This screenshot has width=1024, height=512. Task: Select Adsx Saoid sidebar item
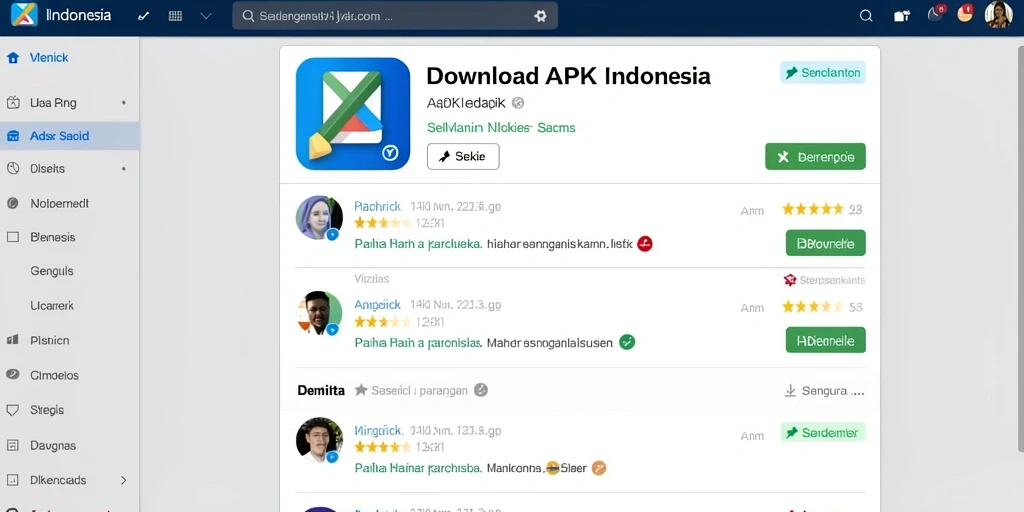(69, 136)
